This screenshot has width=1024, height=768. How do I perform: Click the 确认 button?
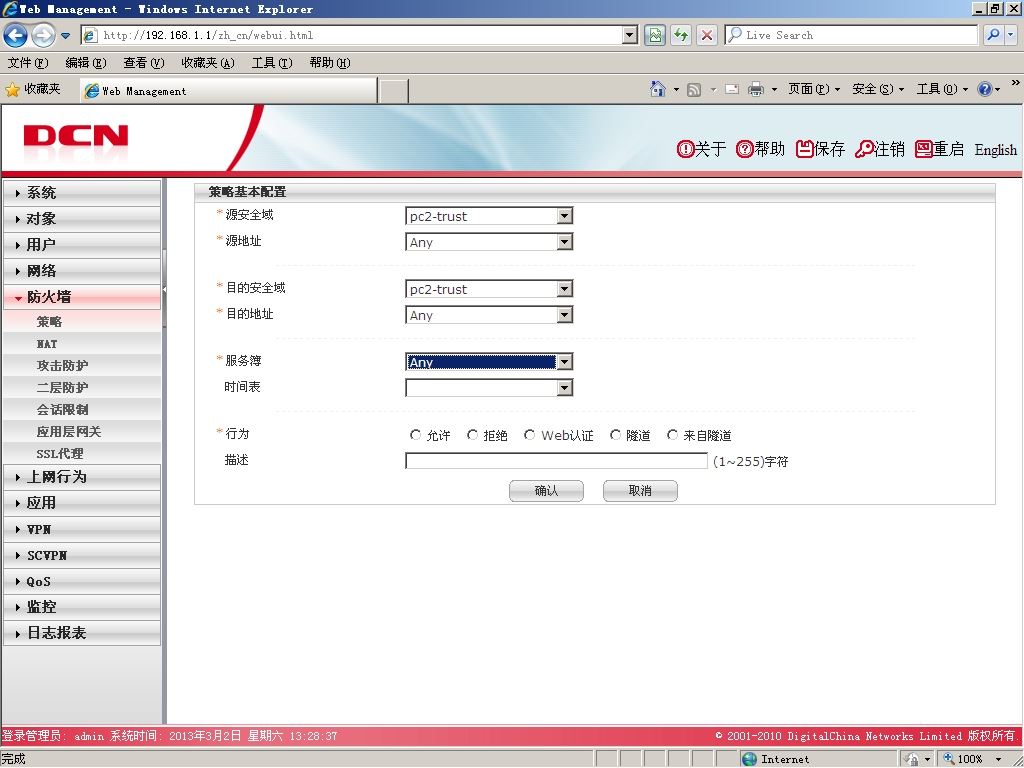547,490
